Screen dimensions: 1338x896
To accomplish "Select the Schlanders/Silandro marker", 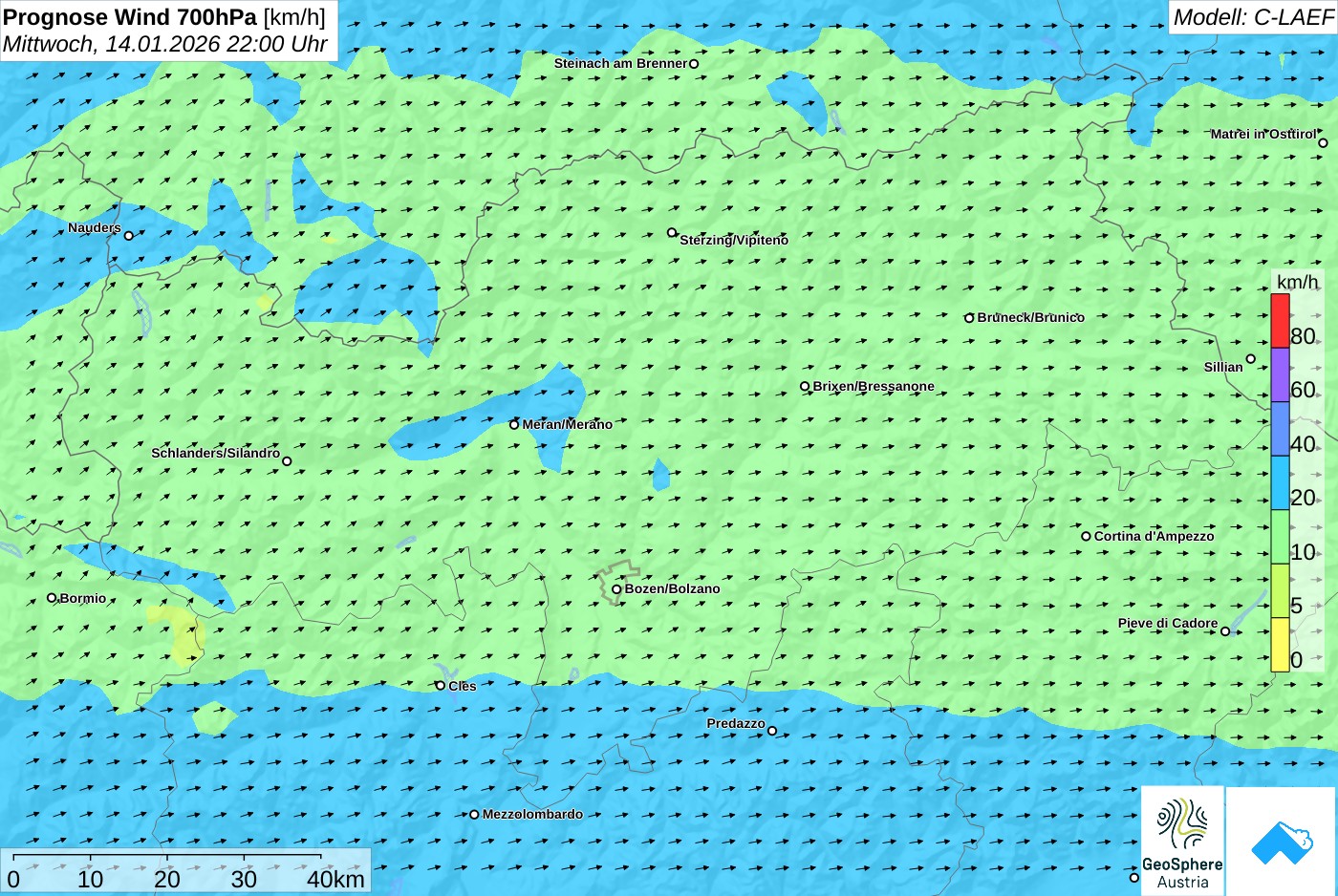I will (287, 461).
